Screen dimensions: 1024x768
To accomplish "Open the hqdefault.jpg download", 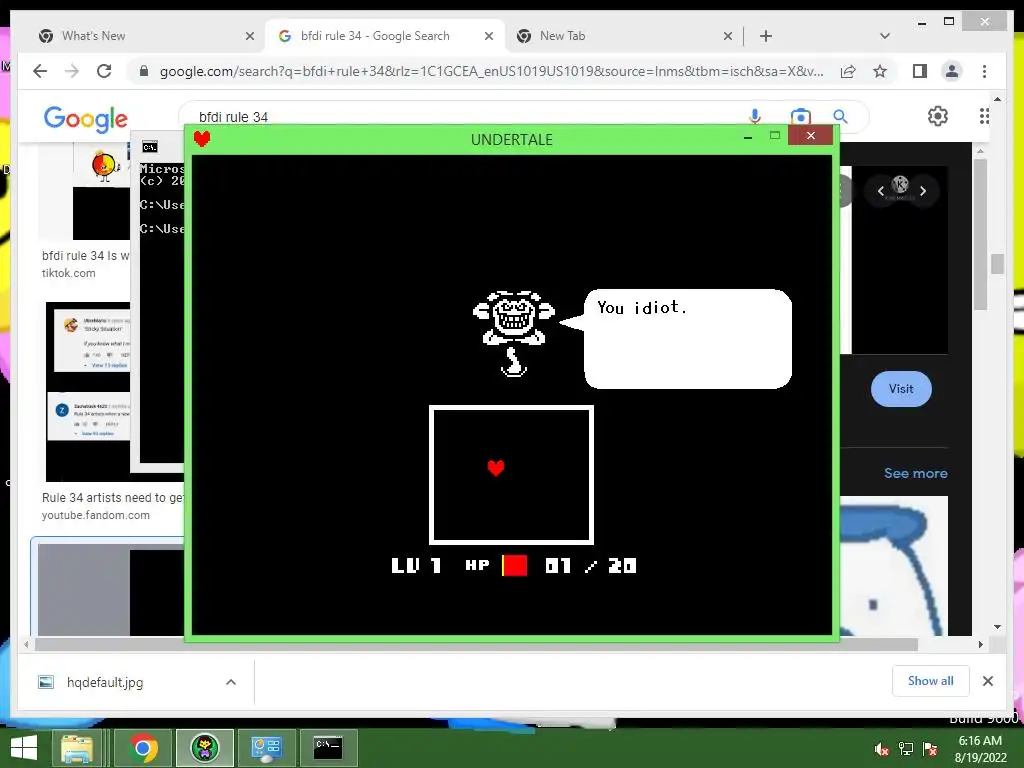I will click(105, 682).
